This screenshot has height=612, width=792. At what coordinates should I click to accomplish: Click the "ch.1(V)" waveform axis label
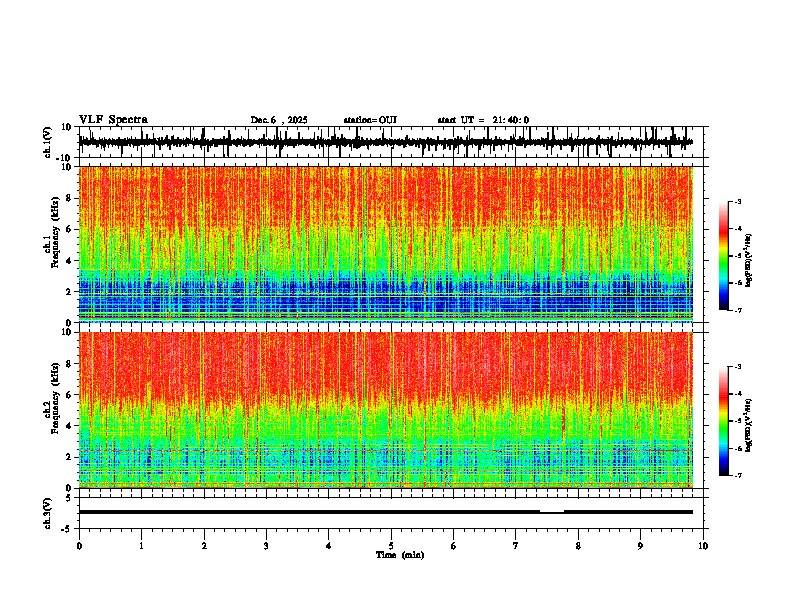48,142
